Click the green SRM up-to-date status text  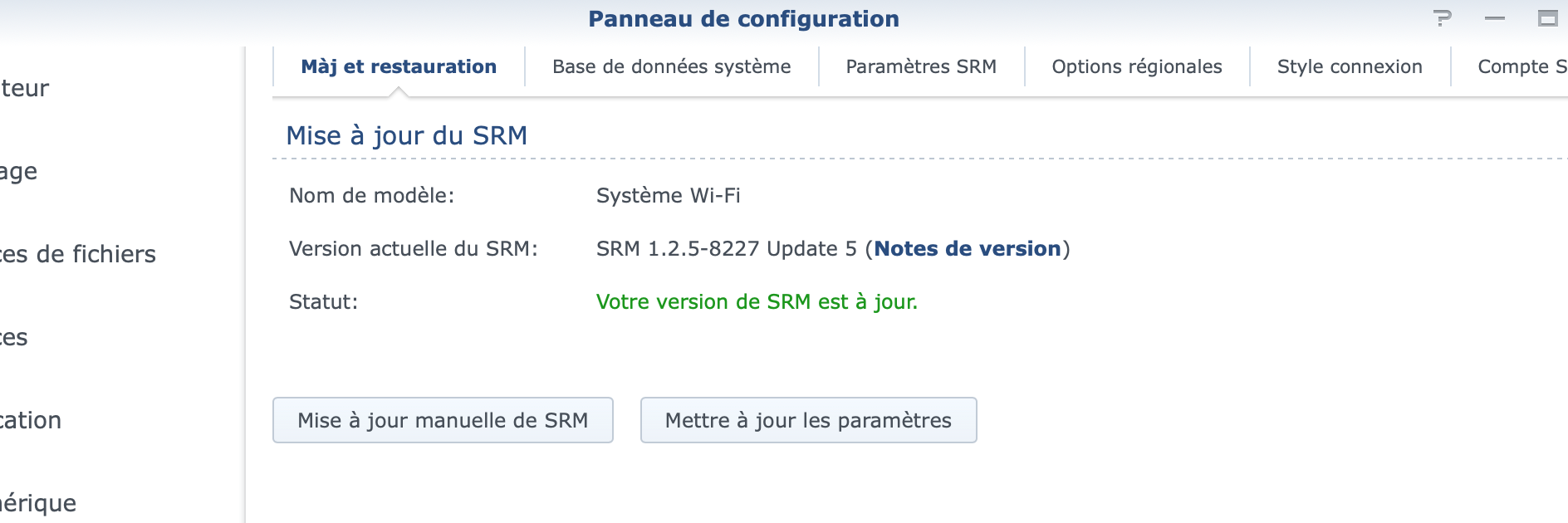(x=757, y=302)
